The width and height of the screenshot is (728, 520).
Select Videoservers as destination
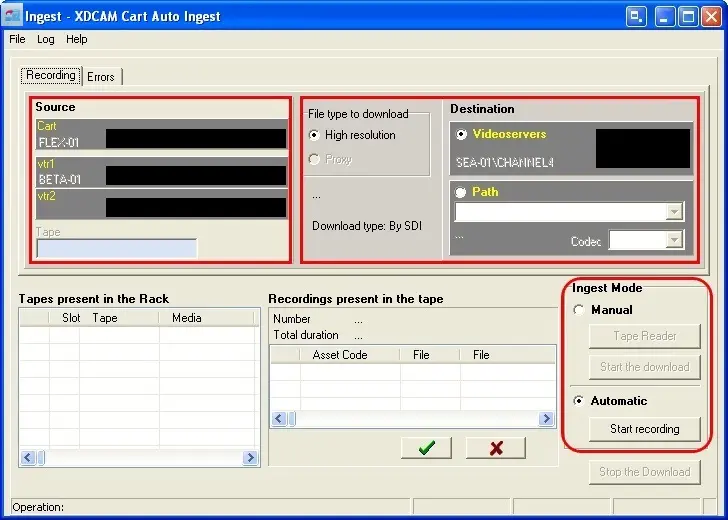click(x=461, y=134)
